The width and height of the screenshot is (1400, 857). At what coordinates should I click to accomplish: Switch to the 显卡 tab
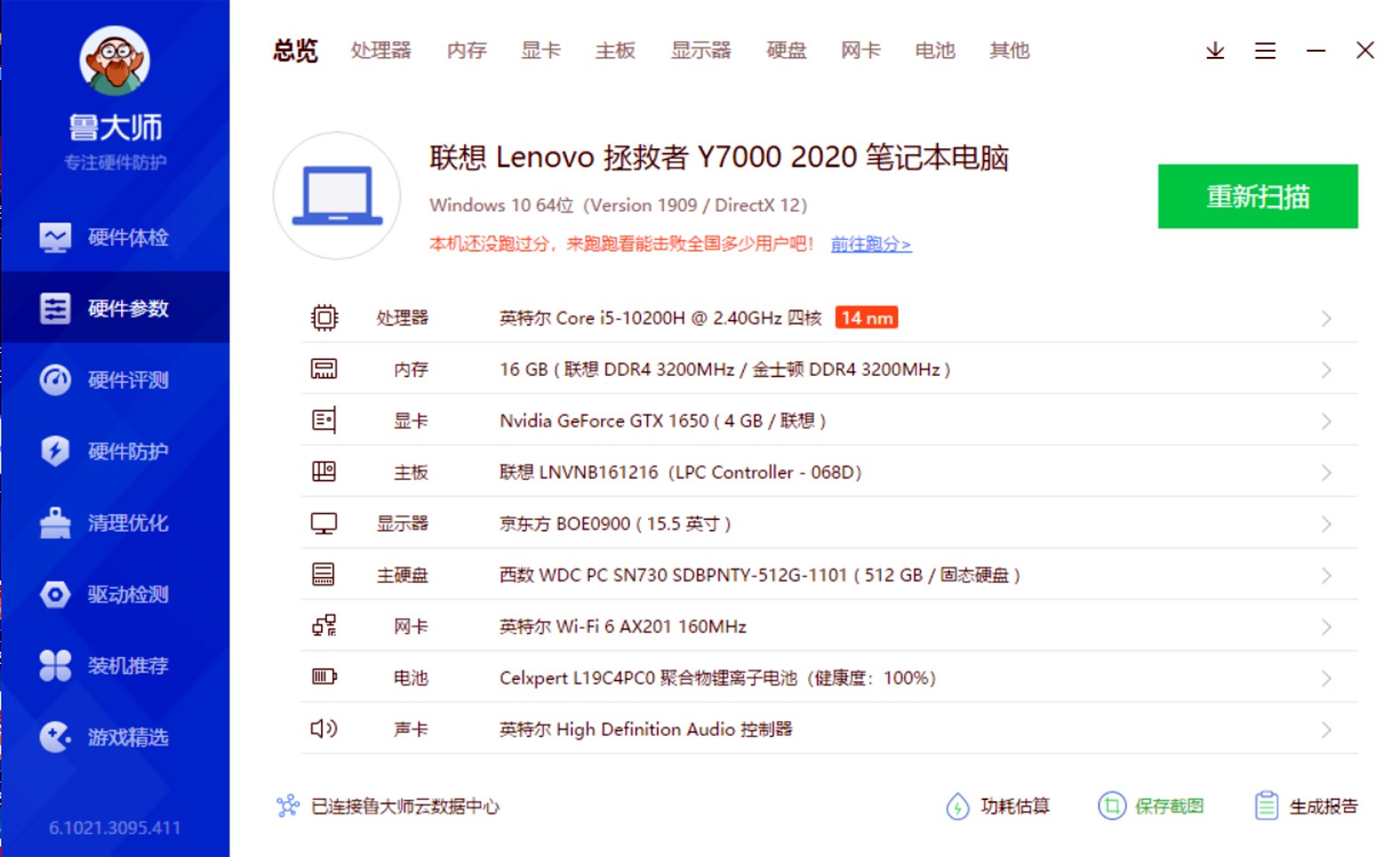[540, 51]
